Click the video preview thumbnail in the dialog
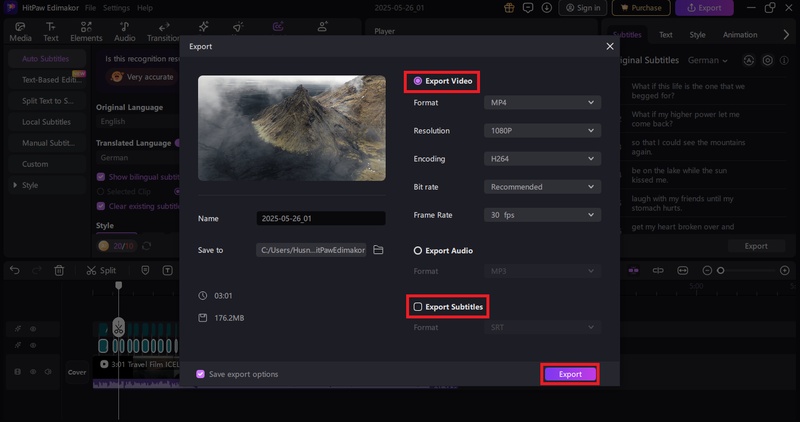800x422 pixels. [292, 128]
